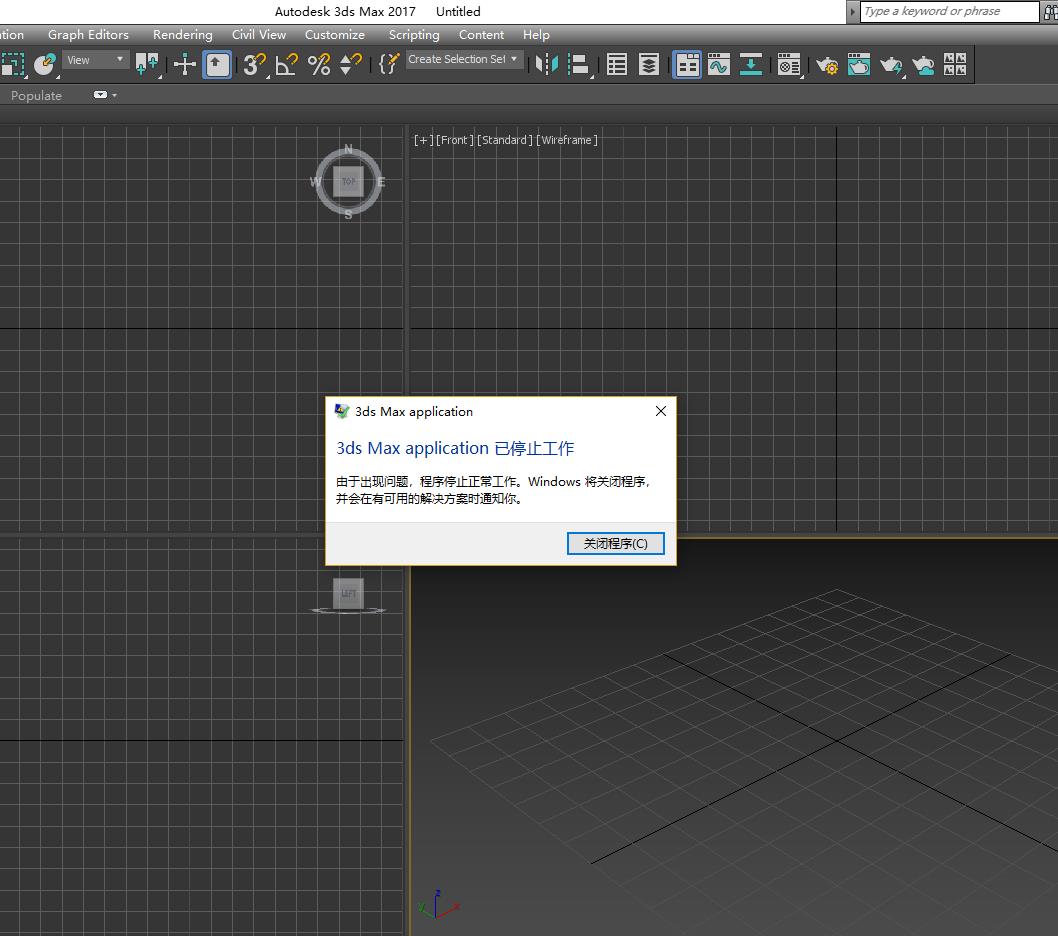Open Render Setup teapot-with-gear icon
Screen dimensions: 1058x936
[827, 65]
